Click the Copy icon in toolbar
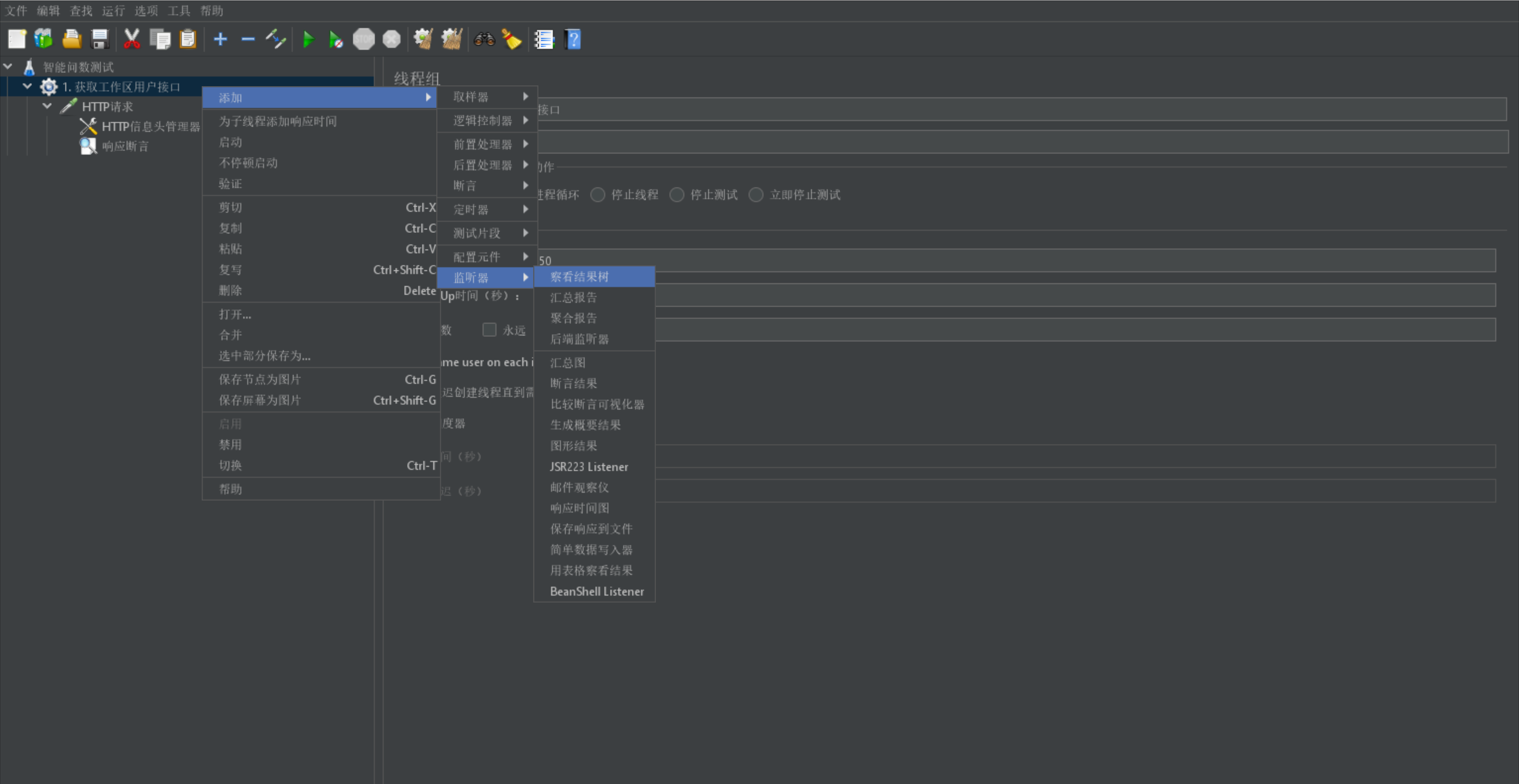The width and height of the screenshot is (1519, 784). pos(160,39)
